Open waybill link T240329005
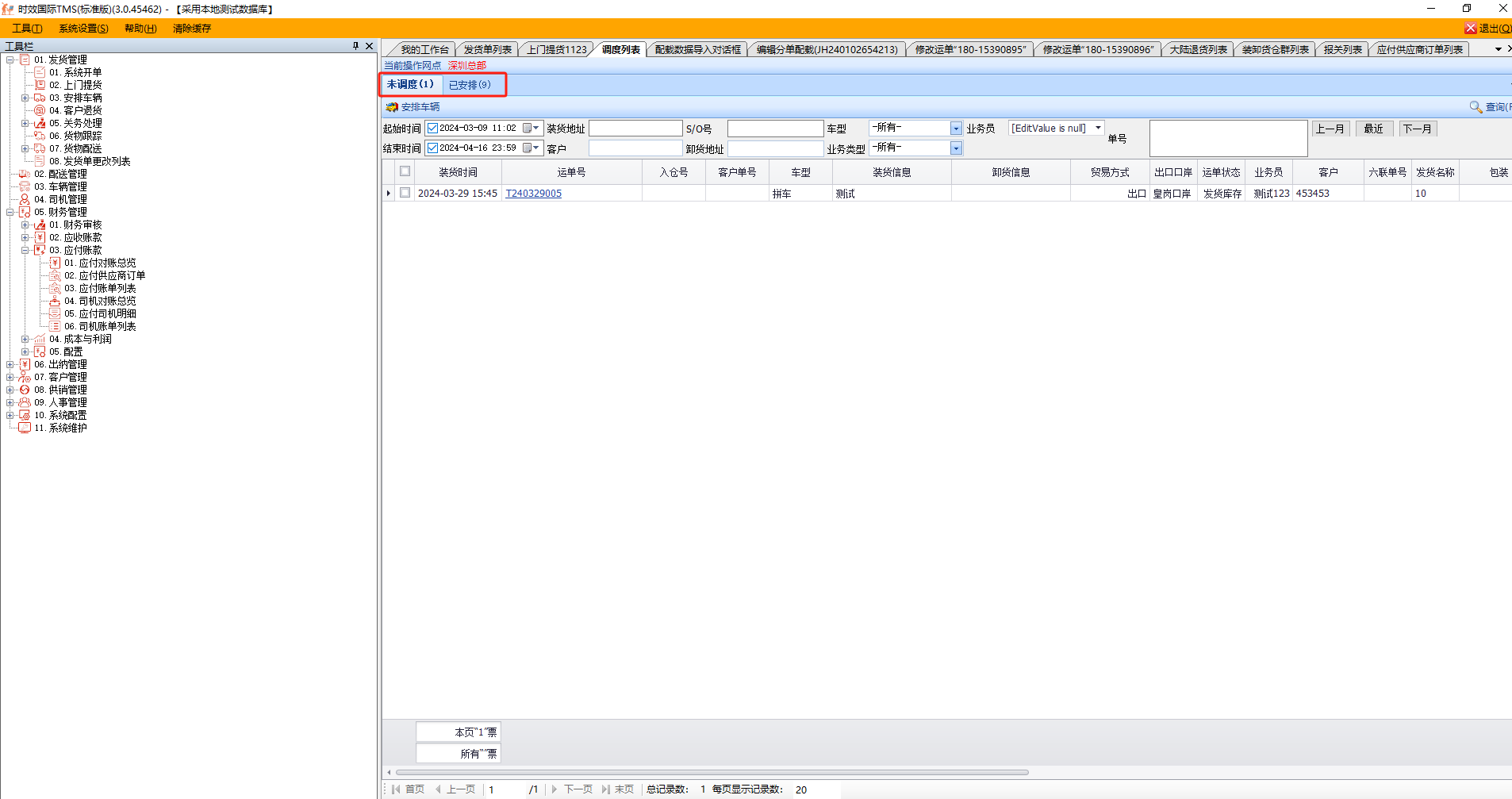This screenshot has width=1512, height=799. (533, 194)
